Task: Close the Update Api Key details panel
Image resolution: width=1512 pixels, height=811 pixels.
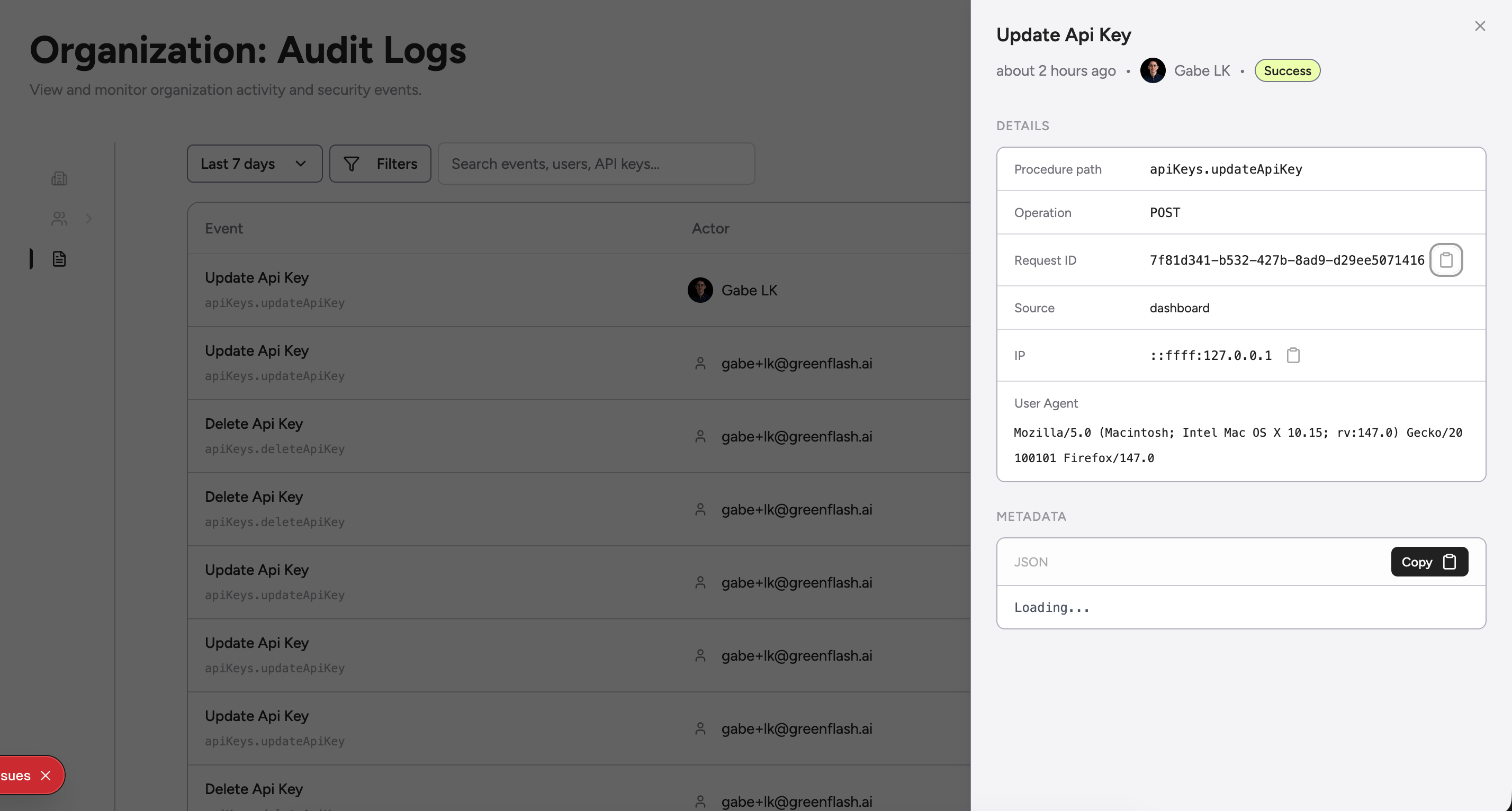Action: tap(1480, 26)
